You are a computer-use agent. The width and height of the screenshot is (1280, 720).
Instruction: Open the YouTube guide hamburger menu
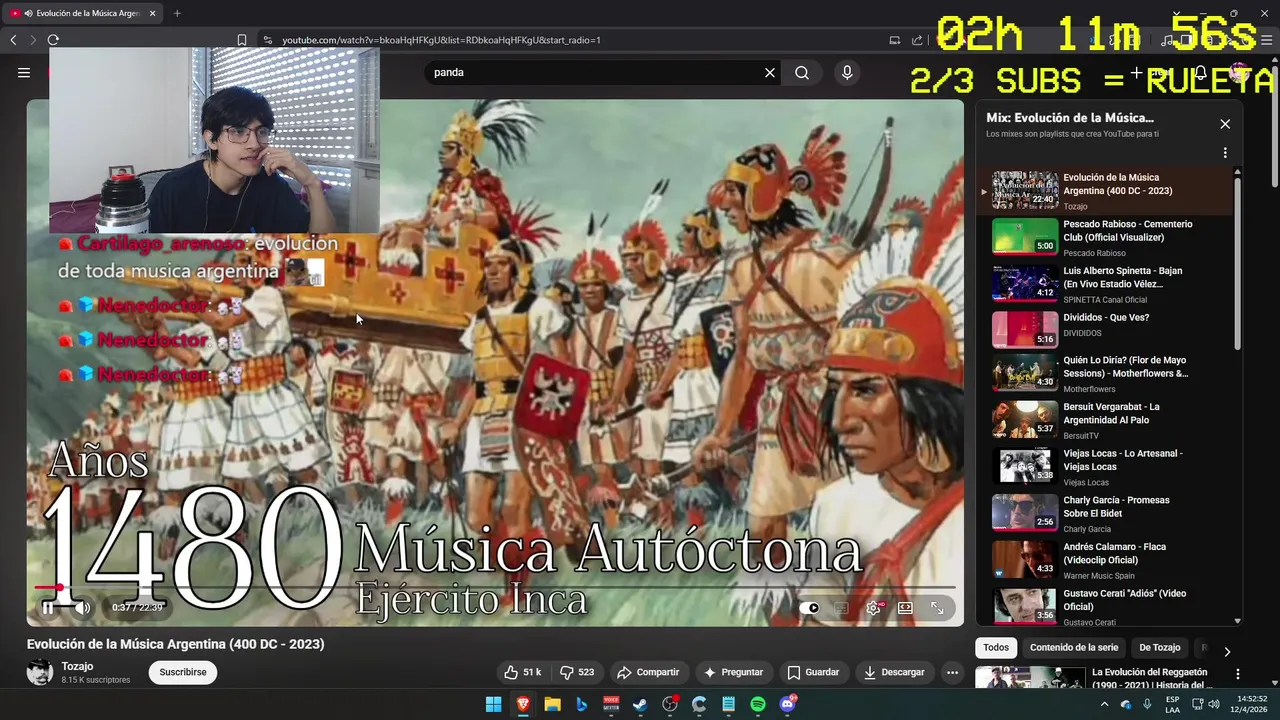(x=24, y=72)
